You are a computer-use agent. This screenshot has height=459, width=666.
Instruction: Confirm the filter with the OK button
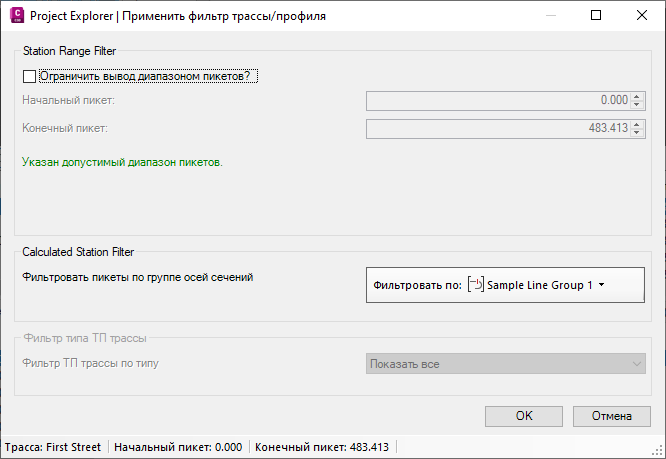(x=524, y=416)
